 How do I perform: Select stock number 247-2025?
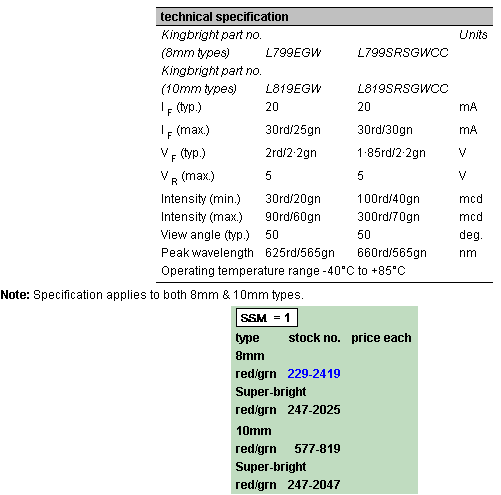point(314,410)
